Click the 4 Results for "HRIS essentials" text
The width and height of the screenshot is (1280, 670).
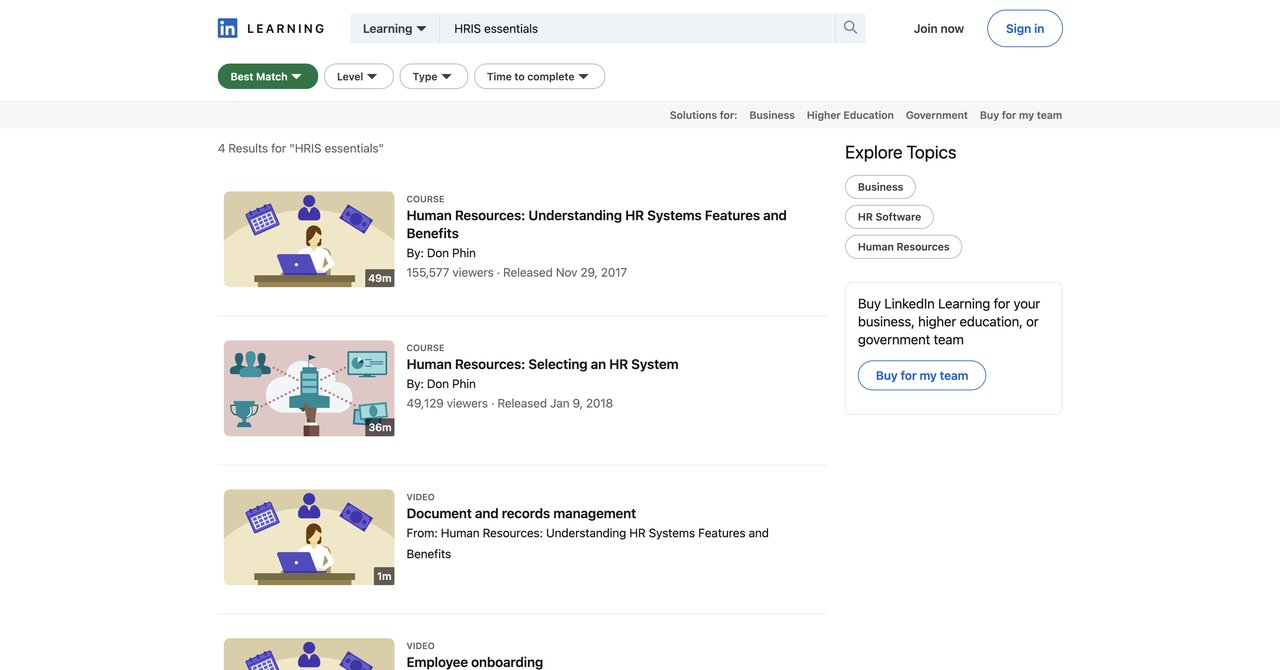tap(301, 148)
